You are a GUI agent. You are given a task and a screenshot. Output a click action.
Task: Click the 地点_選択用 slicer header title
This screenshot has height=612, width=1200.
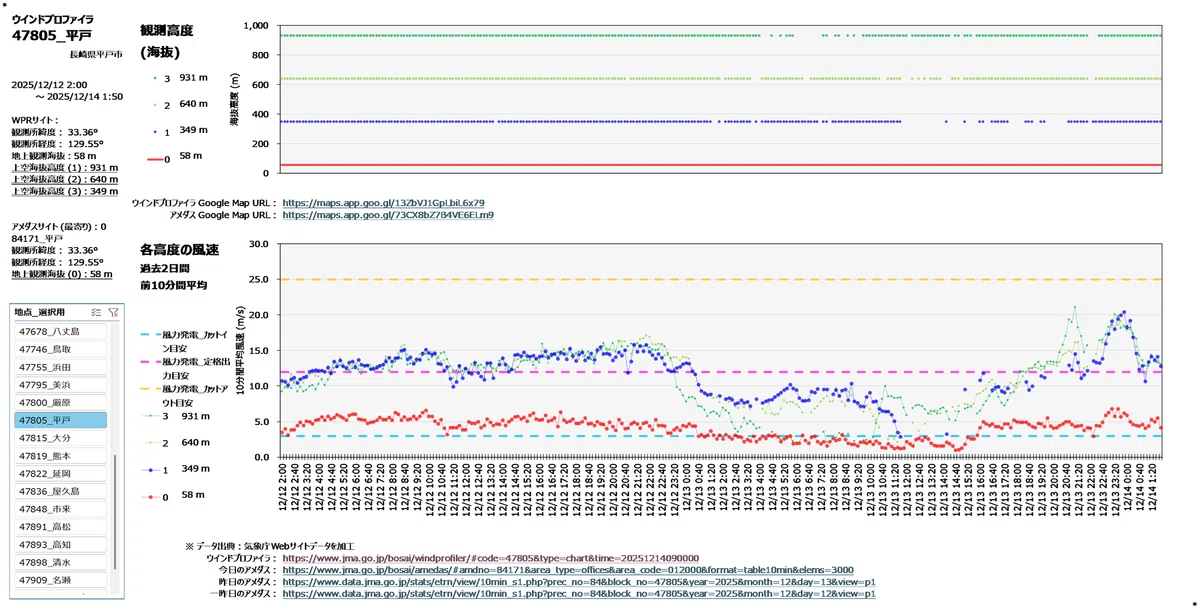tap(40, 312)
